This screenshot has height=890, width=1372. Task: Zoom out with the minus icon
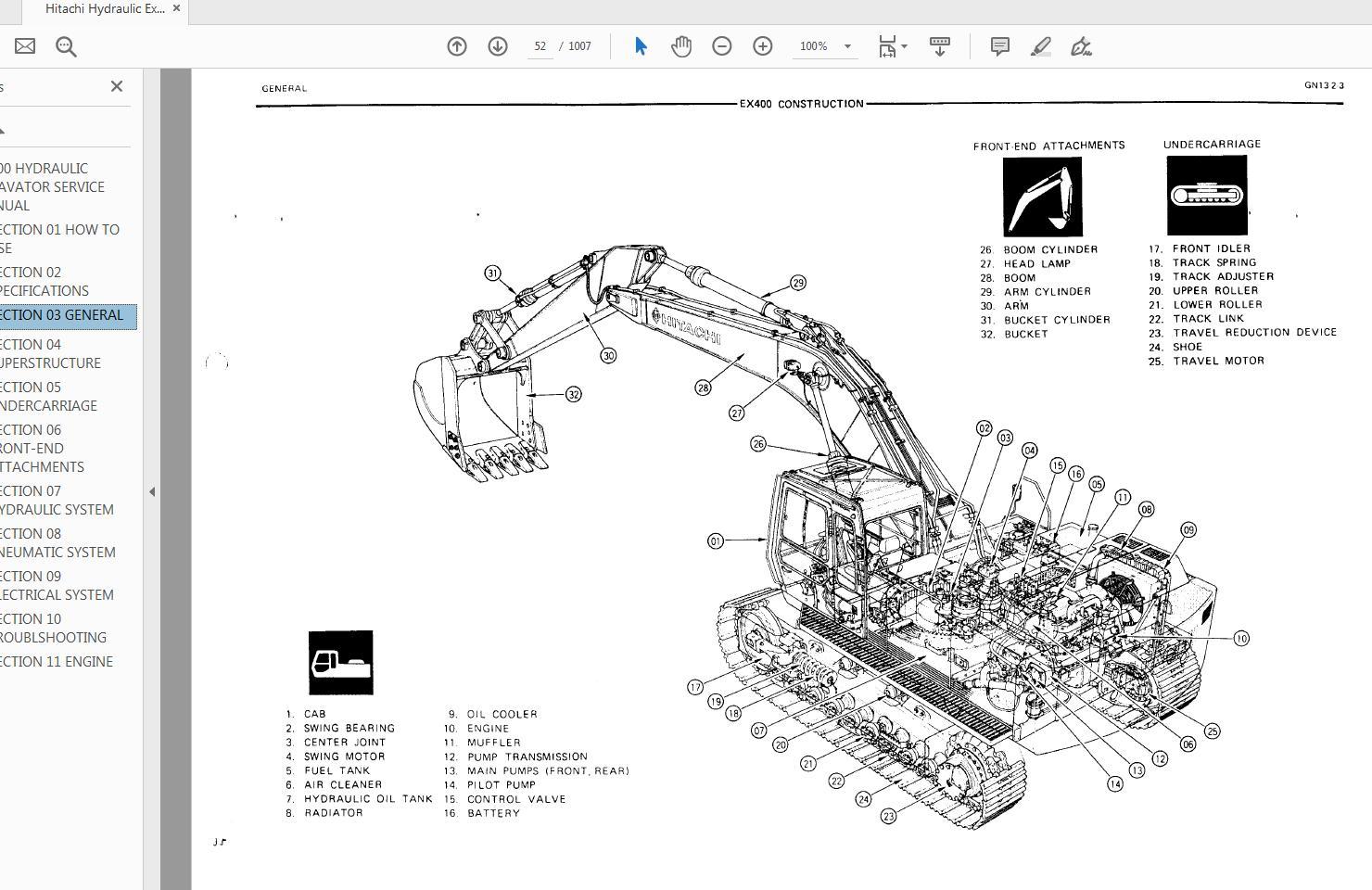pos(722,46)
